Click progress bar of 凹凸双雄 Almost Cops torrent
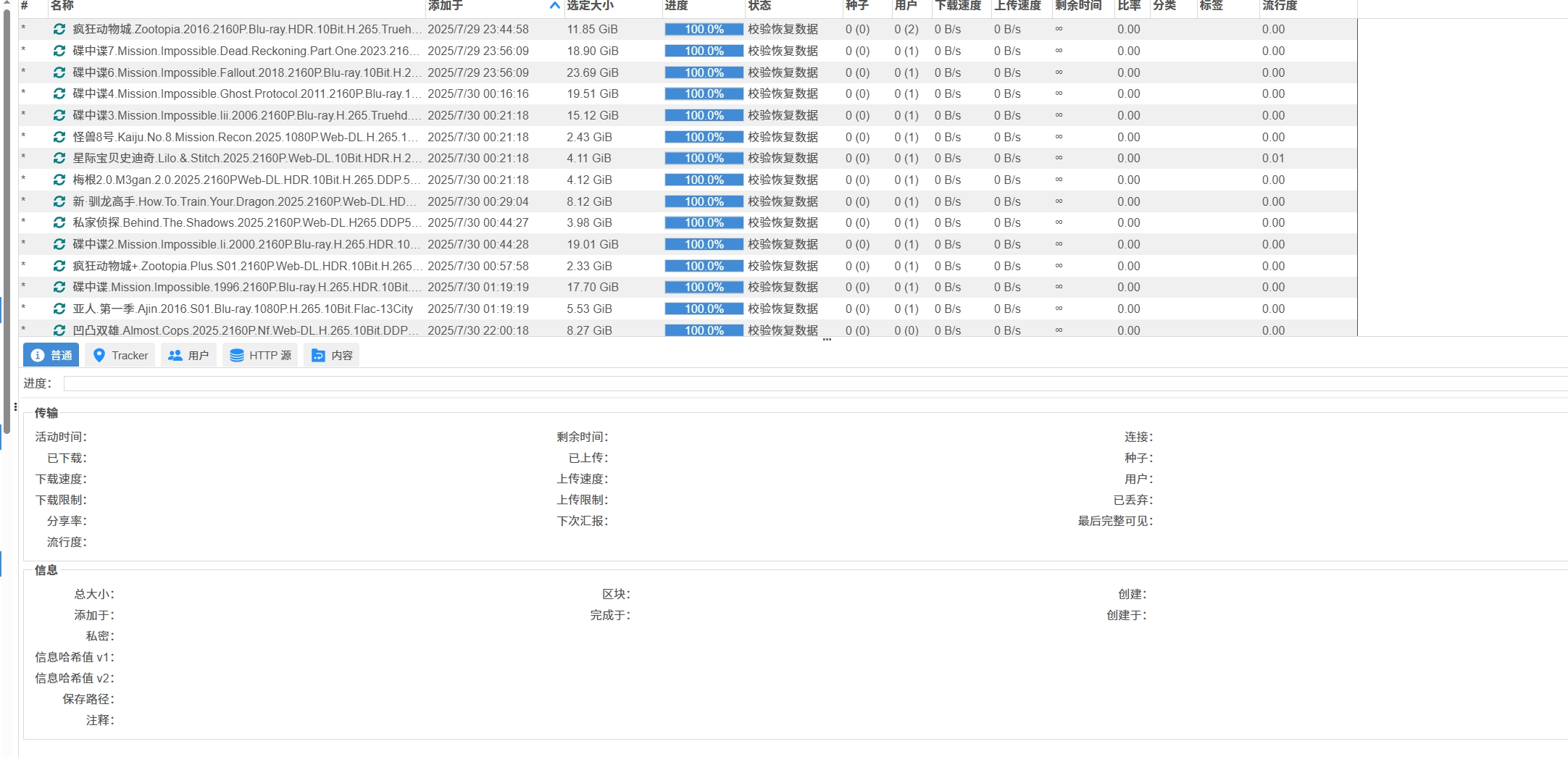Image resolution: width=1568 pixels, height=757 pixels. click(x=704, y=330)
